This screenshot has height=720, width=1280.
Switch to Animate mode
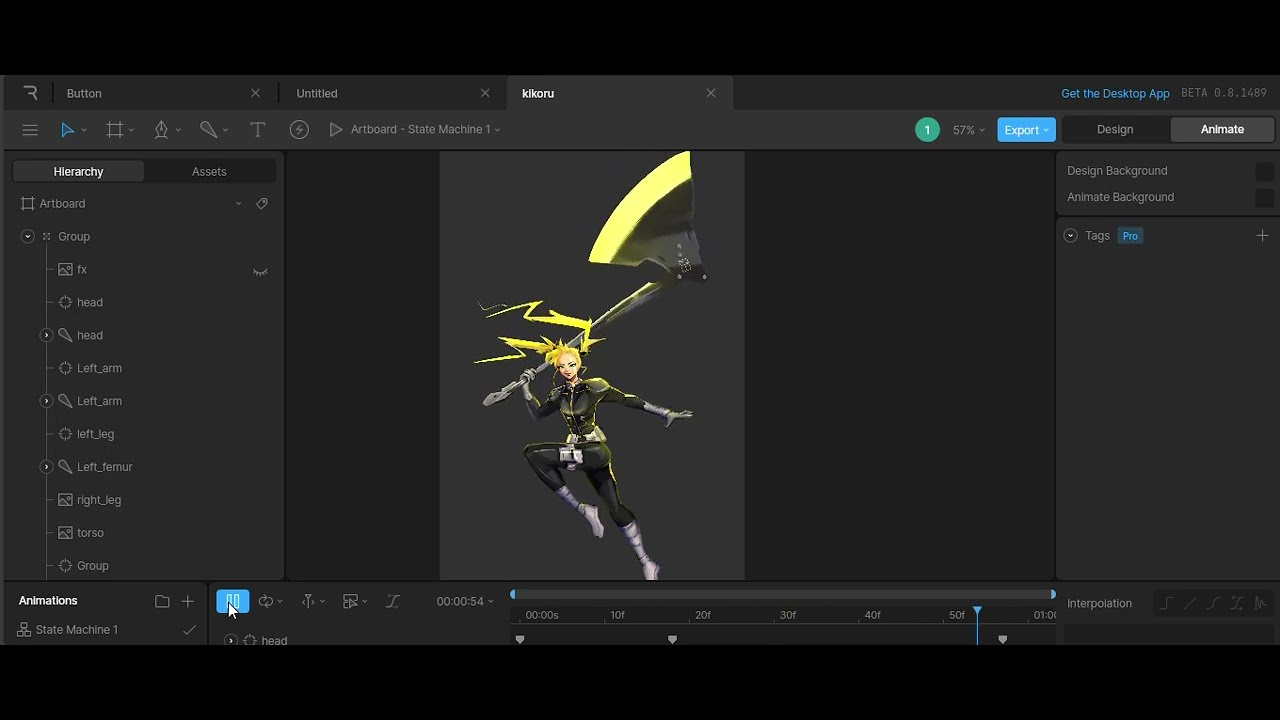click(x=1222, y=130)
